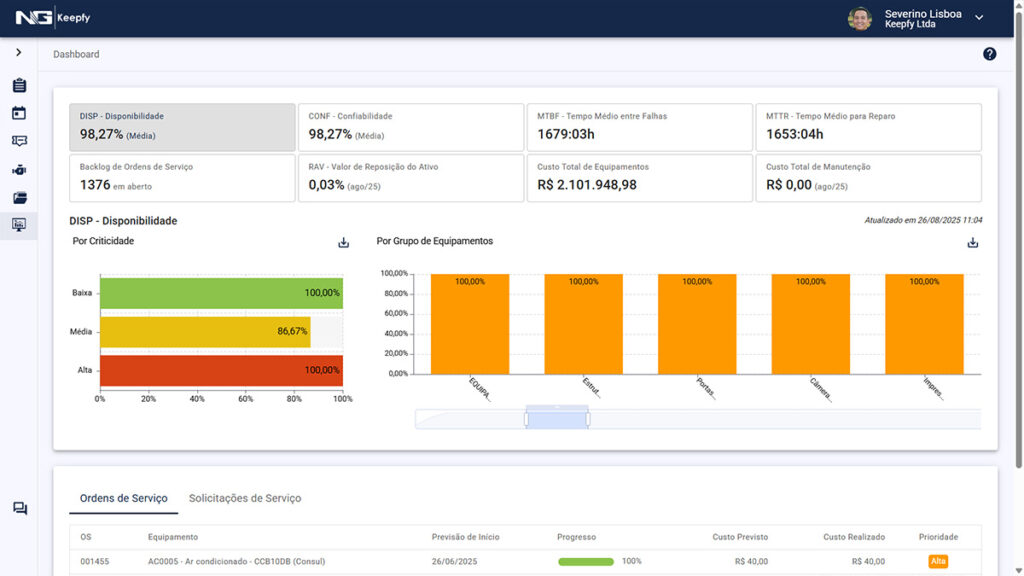Image resolution: width=1024 pixels, height=576 pixels.
Task: Select the Ordens de Serviço tab
Action: tap(123, 498)
